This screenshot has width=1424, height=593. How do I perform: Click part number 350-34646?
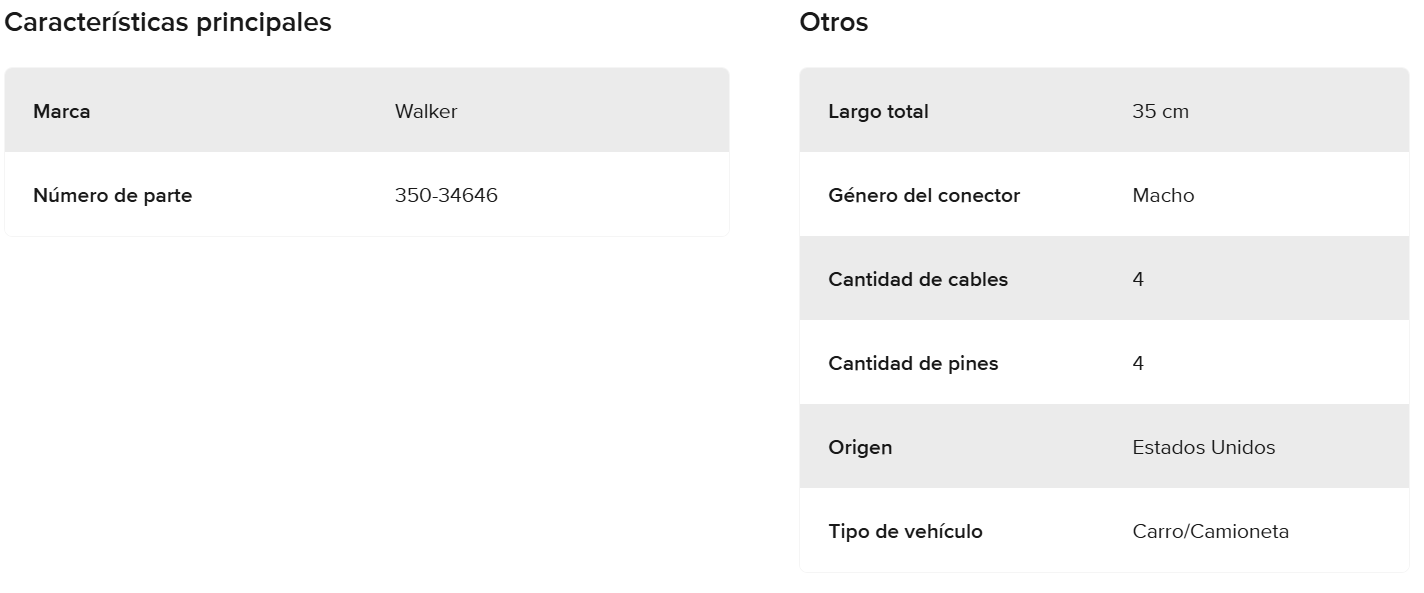(x=446, y=195)
